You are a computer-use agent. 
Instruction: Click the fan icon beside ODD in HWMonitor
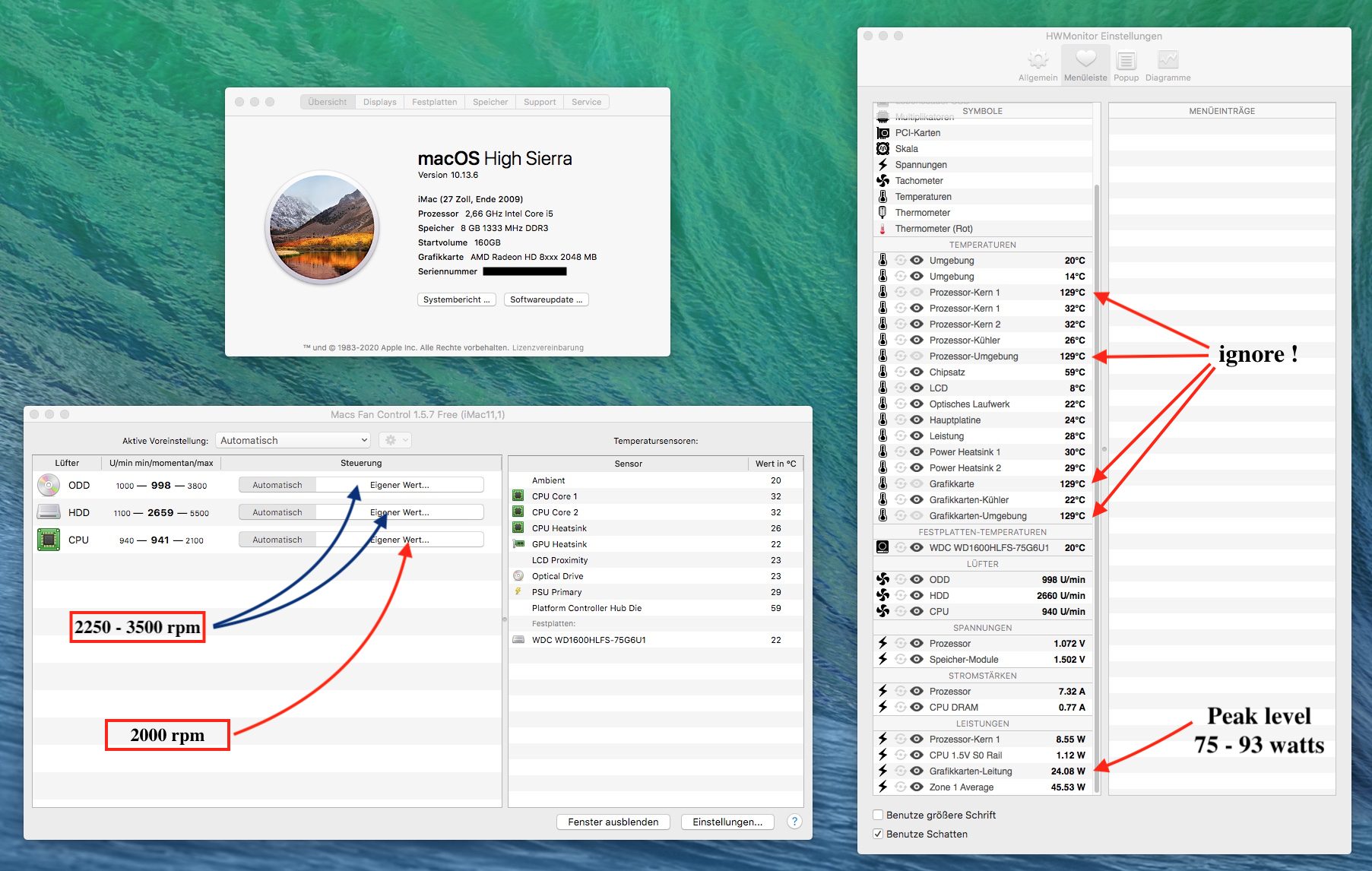point(882,580)
